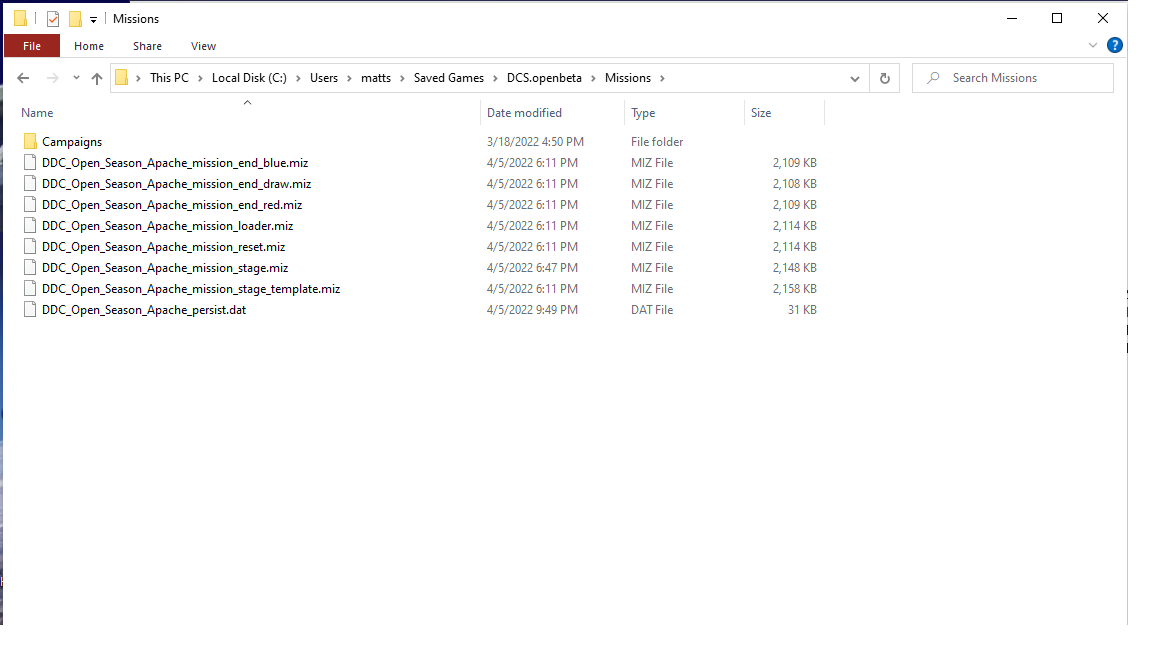The height and width of the screenshot is (648, 1152).
Task: Switch to the Share ribbon tab
Action: 147,46
